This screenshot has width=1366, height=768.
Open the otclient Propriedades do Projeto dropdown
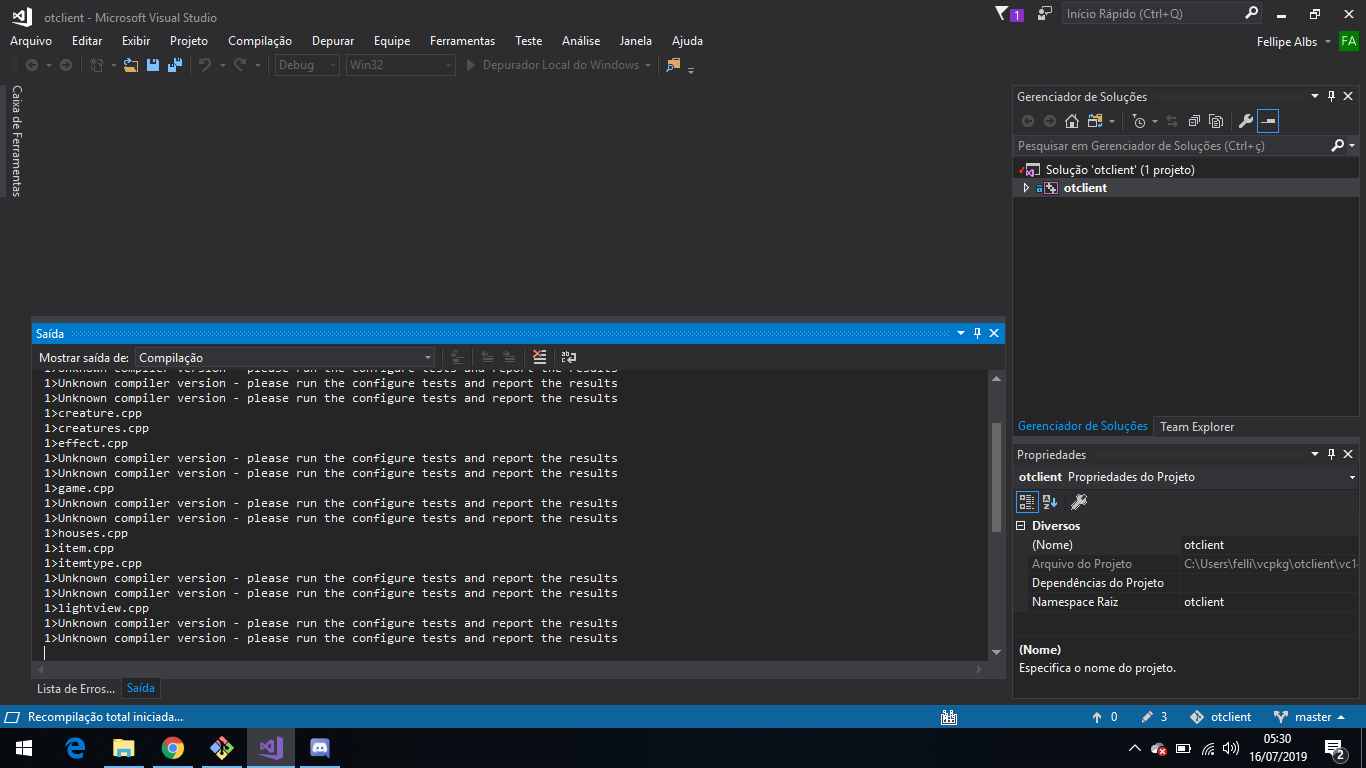click(1352, 477)
